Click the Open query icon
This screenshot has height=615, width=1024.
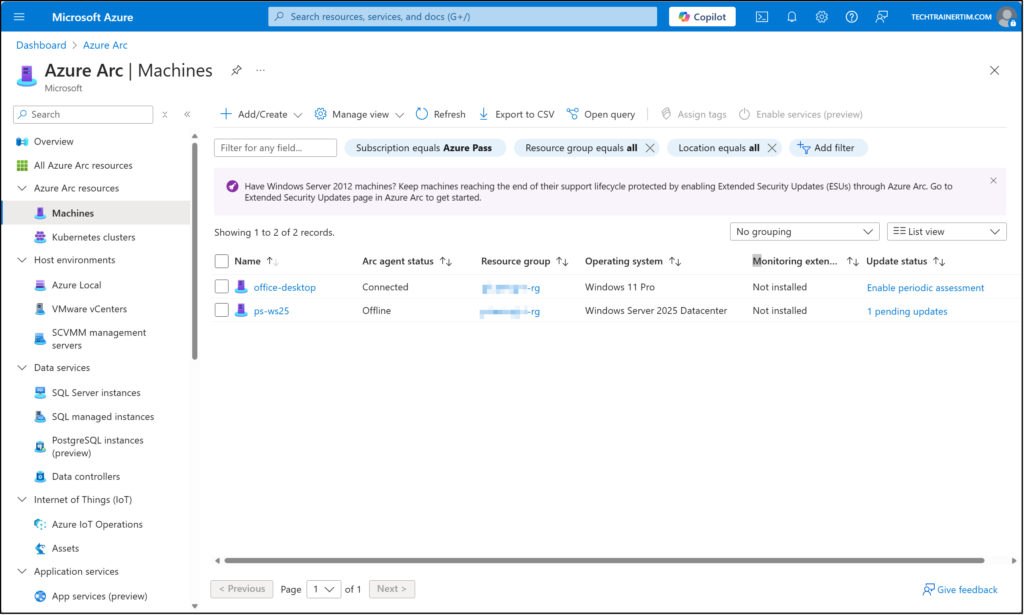click(573, 114)
